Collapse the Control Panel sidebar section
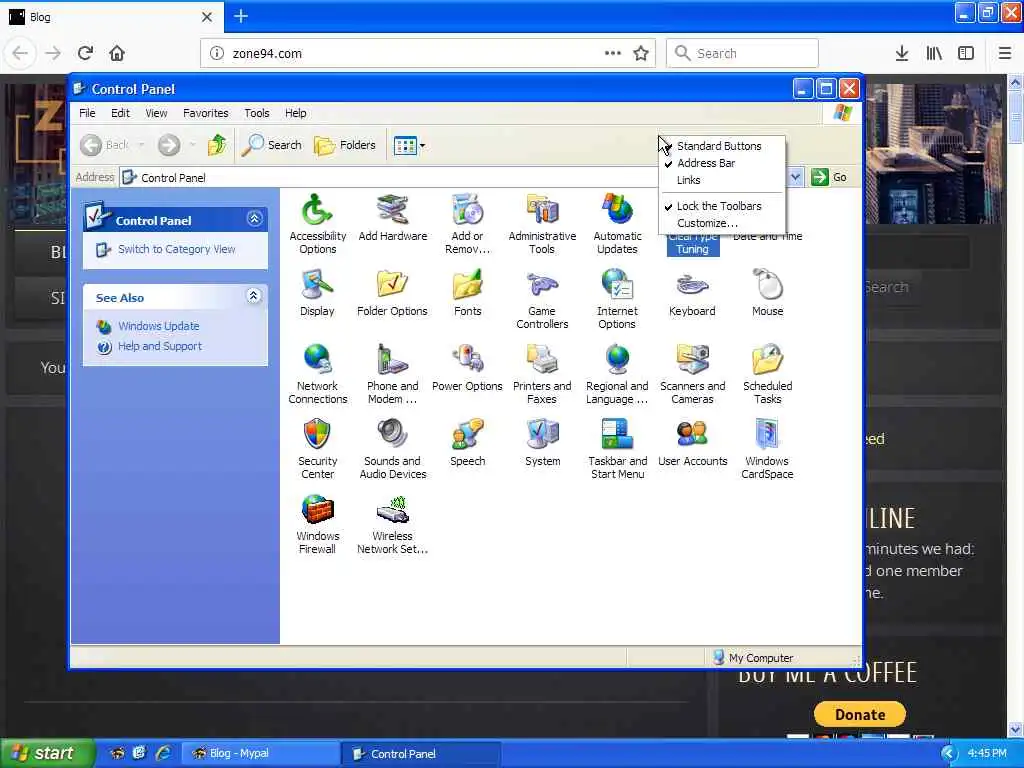 point(255,219)
